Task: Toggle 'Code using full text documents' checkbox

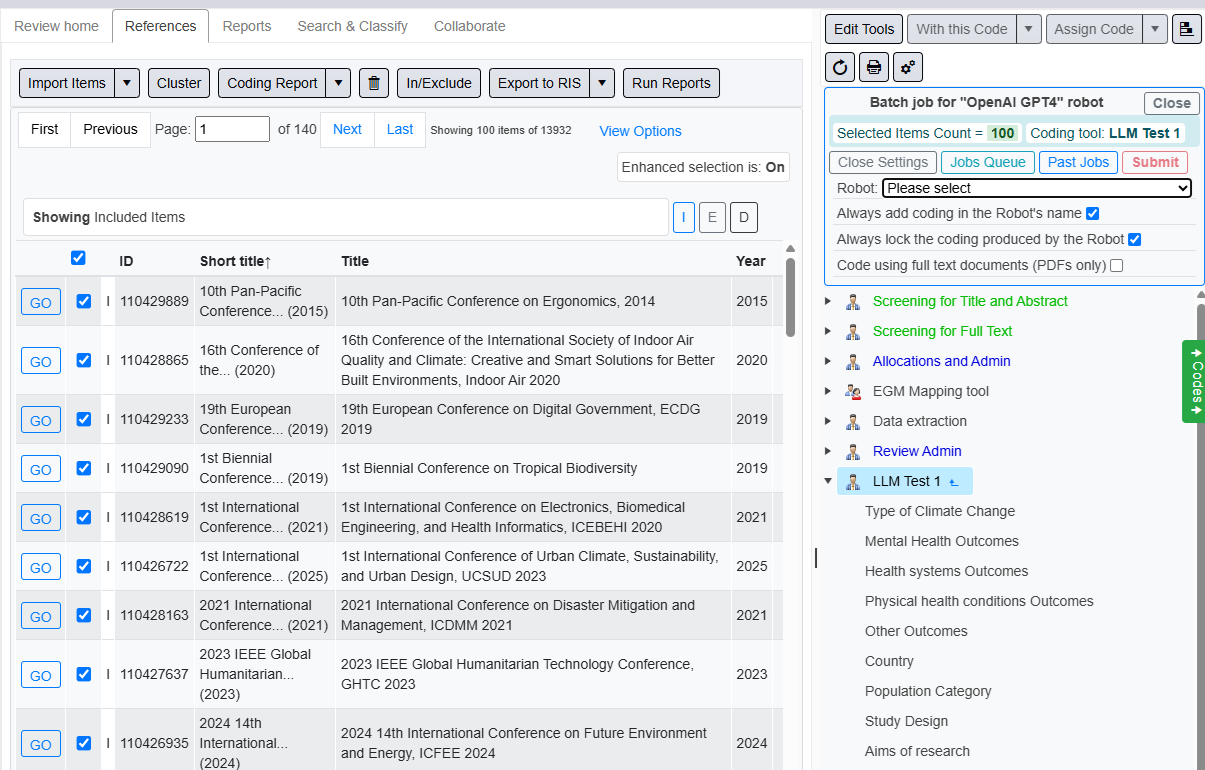Action: [x=1116, y=265]
